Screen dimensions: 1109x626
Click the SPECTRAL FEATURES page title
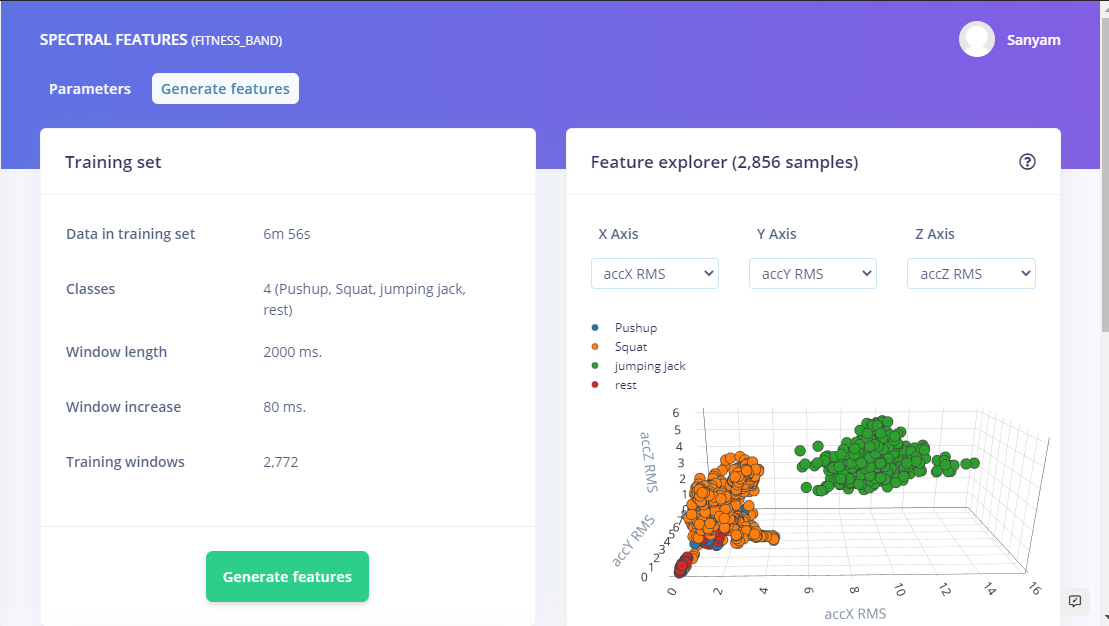pyautogui.click(x=113, y=40)
